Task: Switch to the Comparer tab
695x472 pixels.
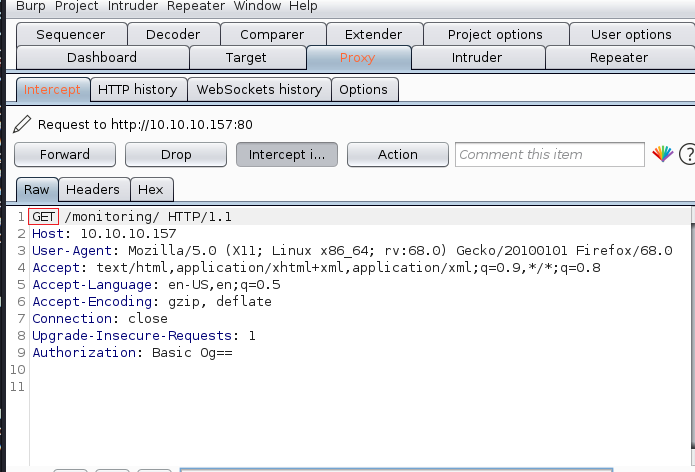Action: [272, 34]
